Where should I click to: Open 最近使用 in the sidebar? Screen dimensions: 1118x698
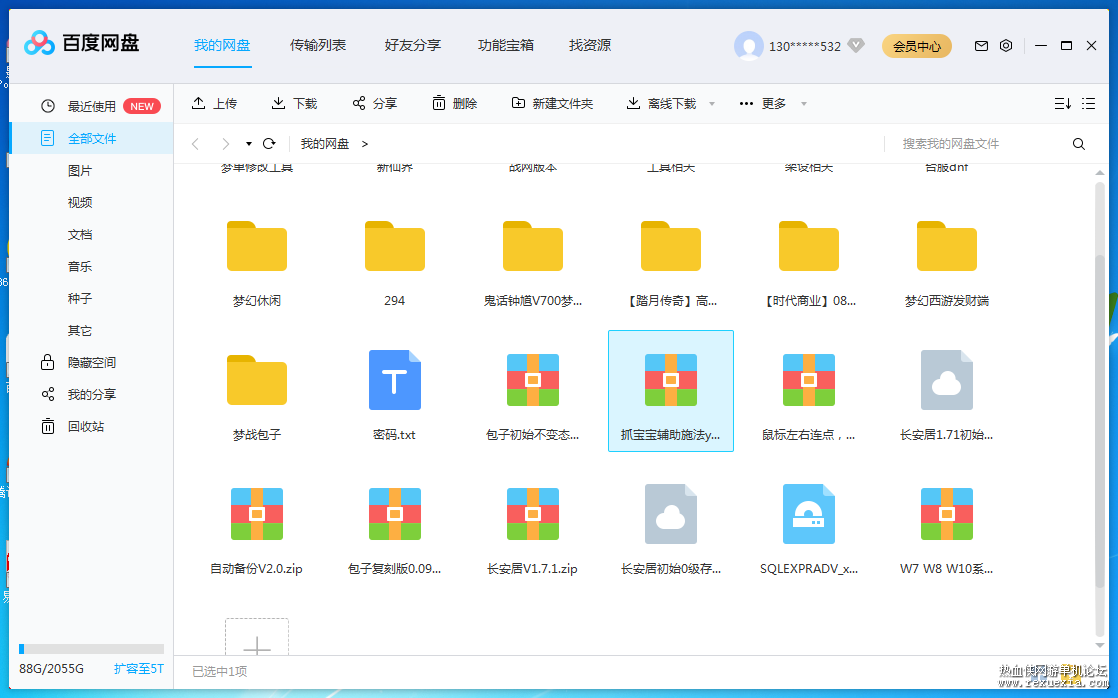pyautogui.click(x=91, y=106)
